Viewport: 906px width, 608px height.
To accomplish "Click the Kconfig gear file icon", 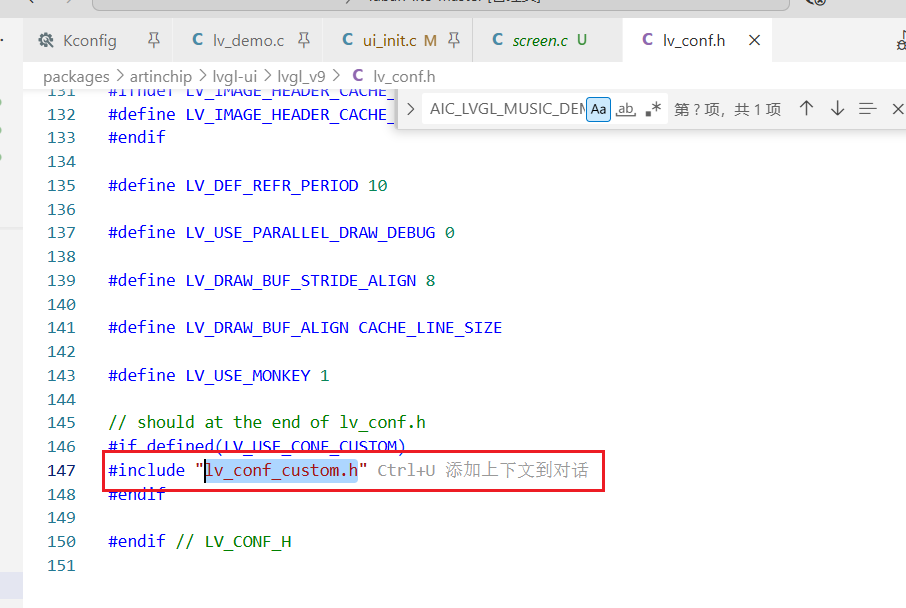I will [x=46, y=40].
